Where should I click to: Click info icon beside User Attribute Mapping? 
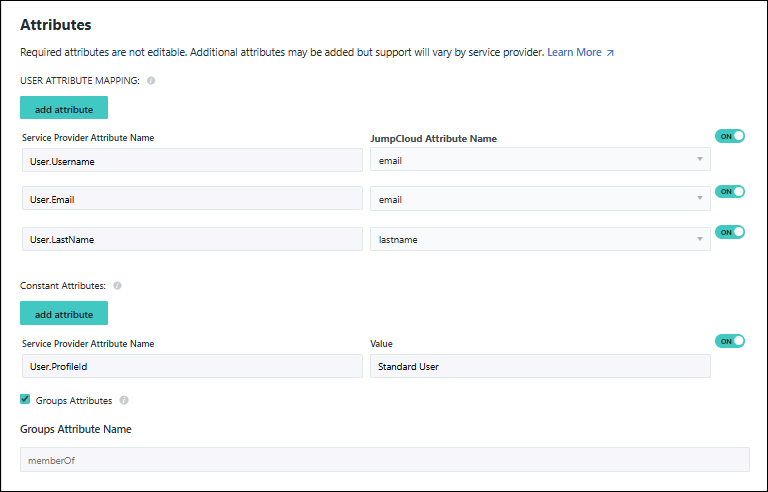click(151, 81)
